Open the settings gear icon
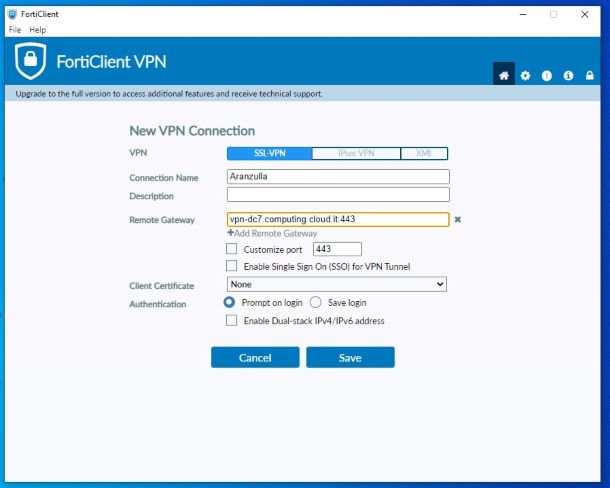 [525, 75]
